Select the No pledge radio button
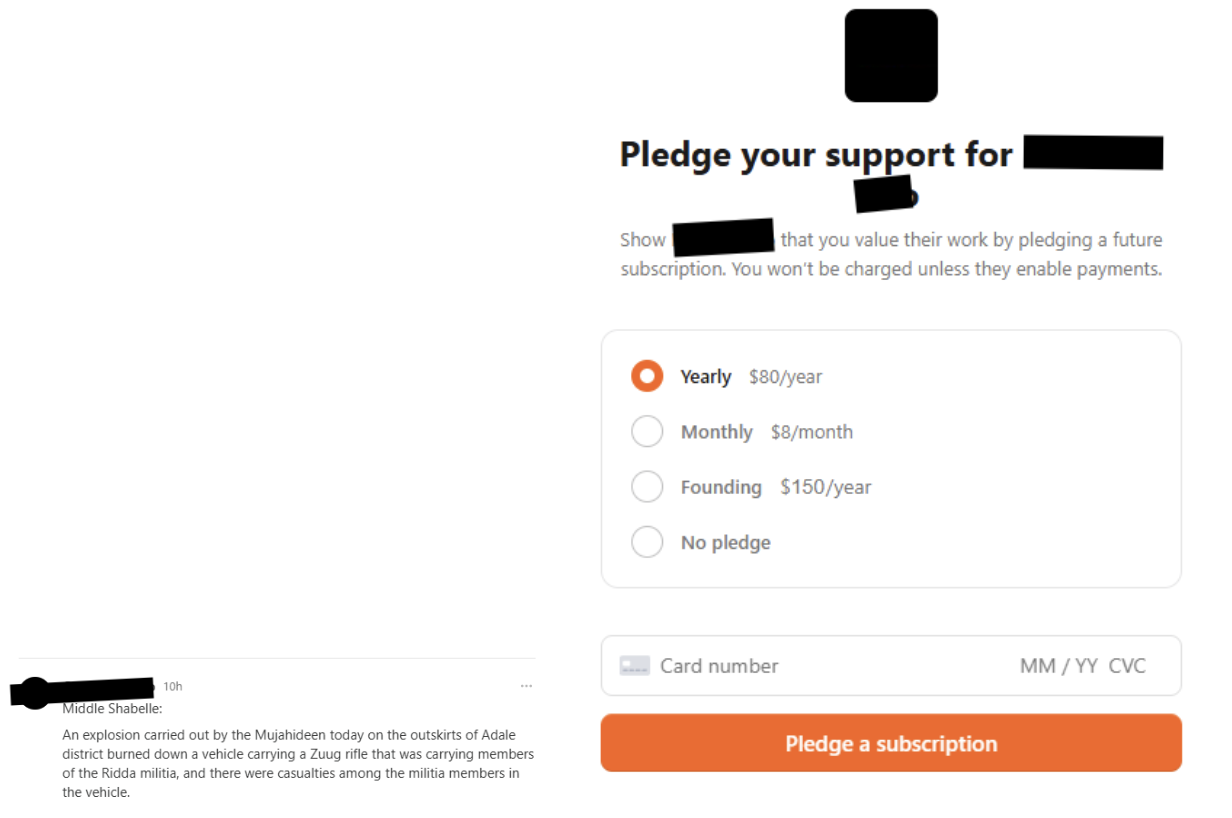This screenshot has width=1232, height=818. [647, 542]
